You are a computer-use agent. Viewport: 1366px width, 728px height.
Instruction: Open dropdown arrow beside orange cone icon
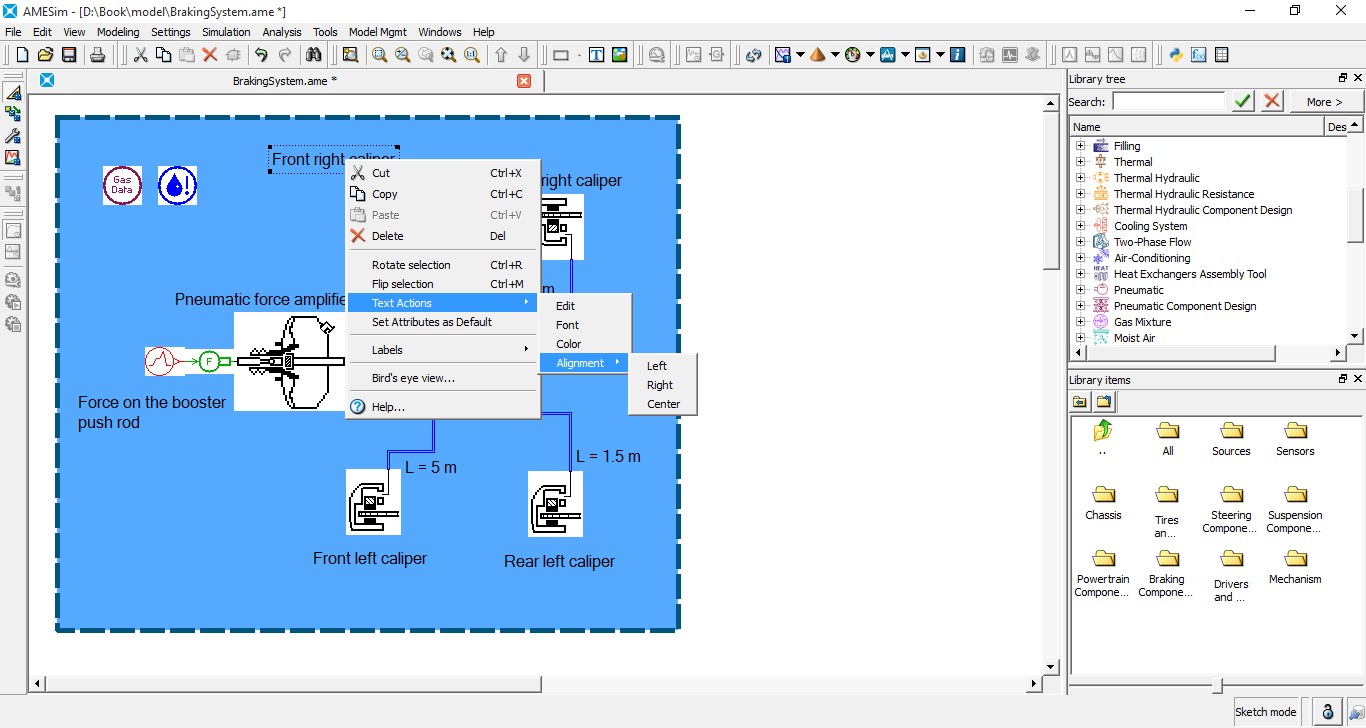tap(834, 55)
